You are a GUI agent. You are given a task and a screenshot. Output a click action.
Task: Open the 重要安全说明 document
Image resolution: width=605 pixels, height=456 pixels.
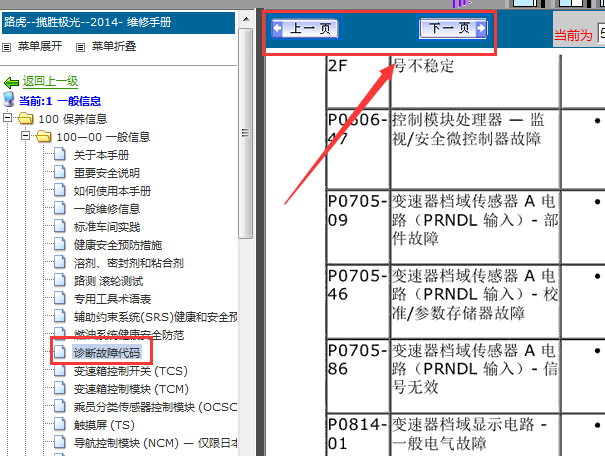[x=107, y=173]
